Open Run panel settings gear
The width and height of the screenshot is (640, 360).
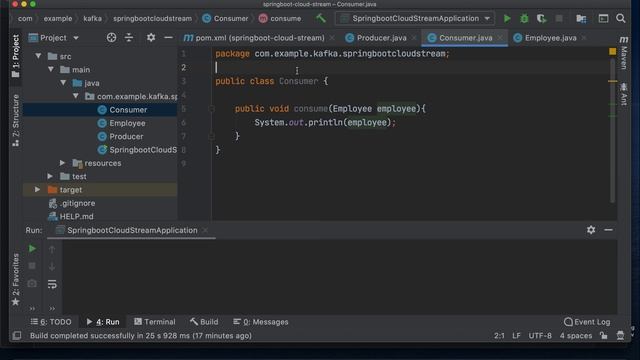[x=591, y=230]
